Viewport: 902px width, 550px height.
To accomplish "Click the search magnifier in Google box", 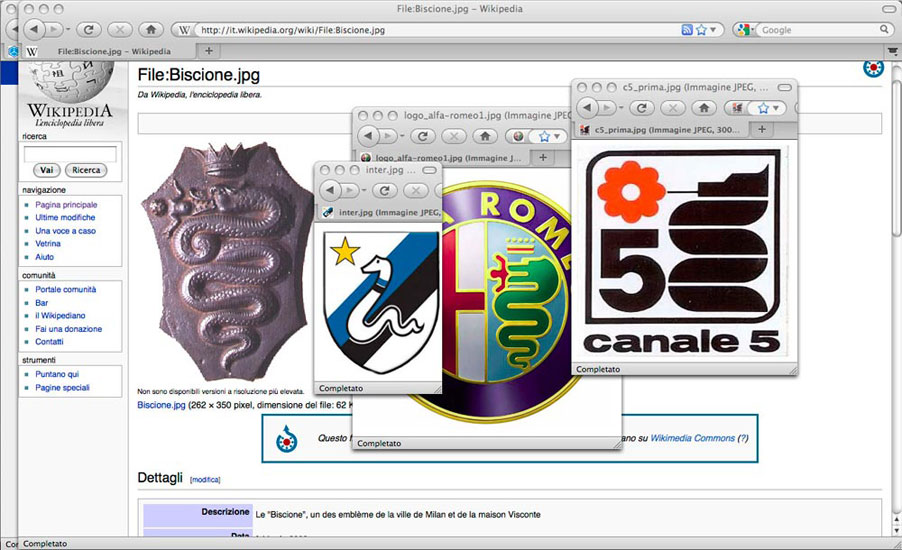I will (884, 29).
